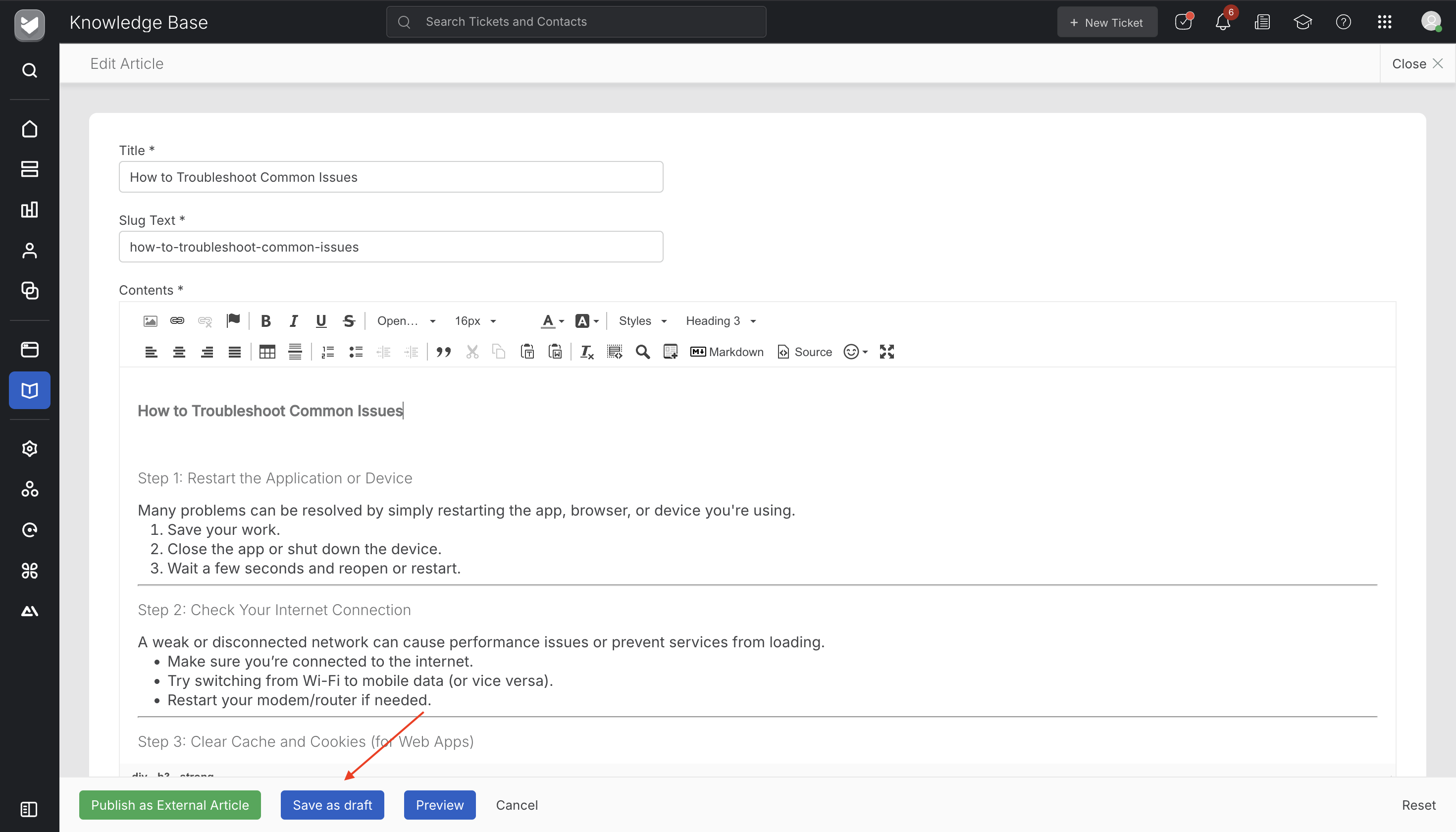Preview the article
This screenshot has height=832, width=1456.
[x=439, y=805]
